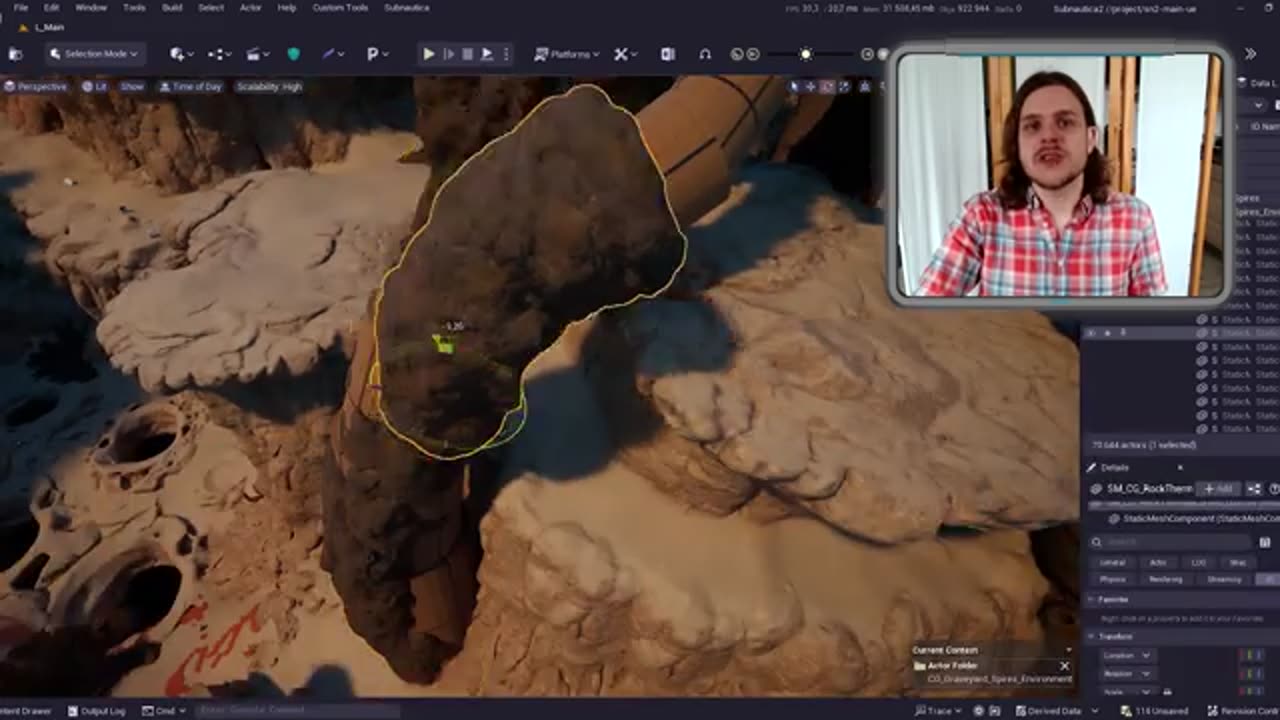
Task: Open the Window menu
Action: pyautogui.click(x=91, y=8)
